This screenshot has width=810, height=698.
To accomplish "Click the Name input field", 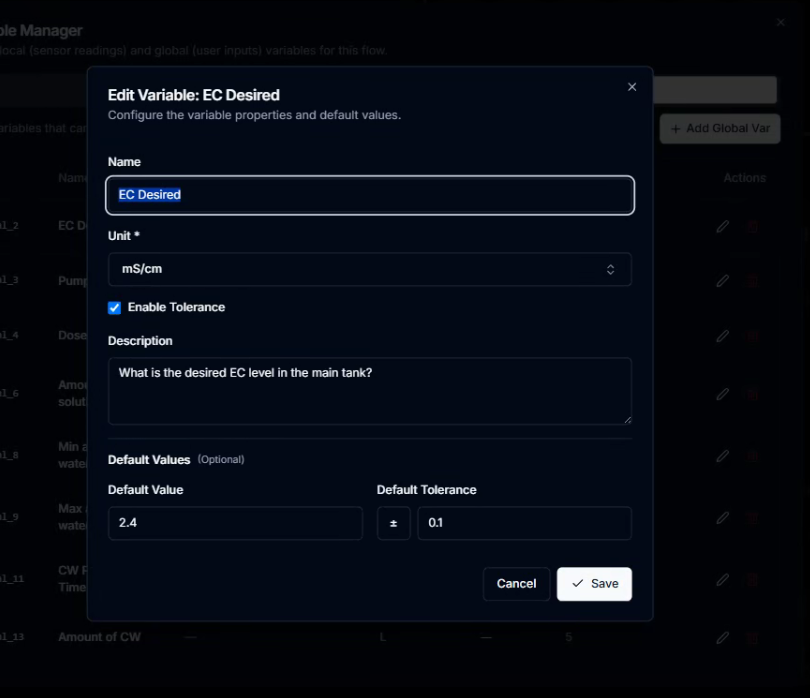I will click(370, 195).
